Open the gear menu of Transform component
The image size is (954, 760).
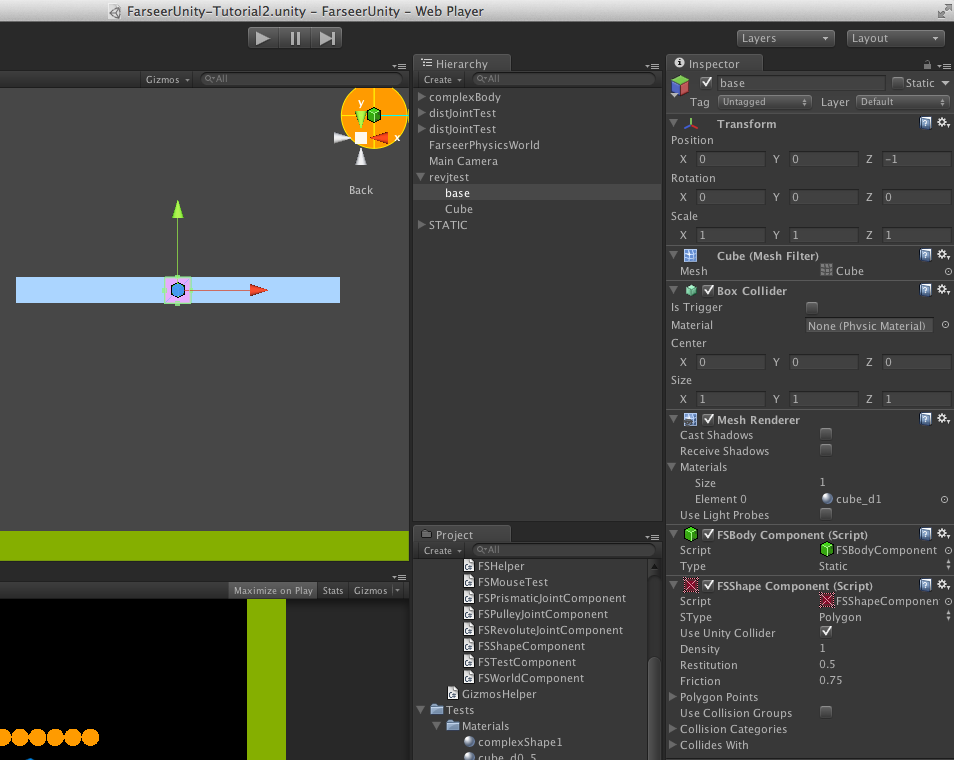[943, 123]
